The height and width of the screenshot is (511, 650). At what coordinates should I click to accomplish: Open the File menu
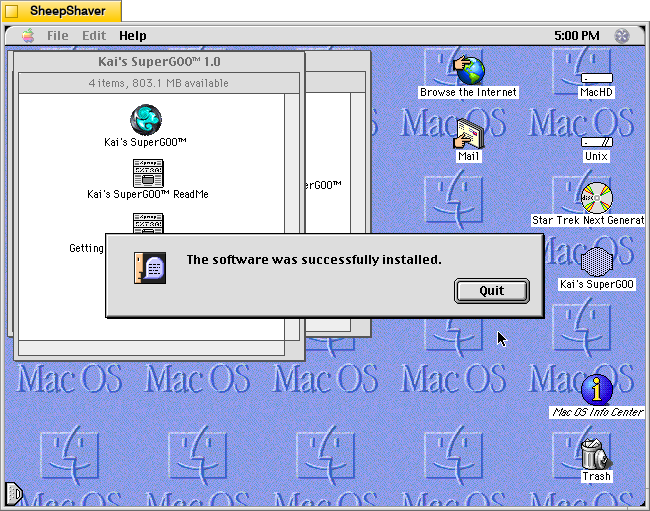pyautogui.click(x=58, y=36)
